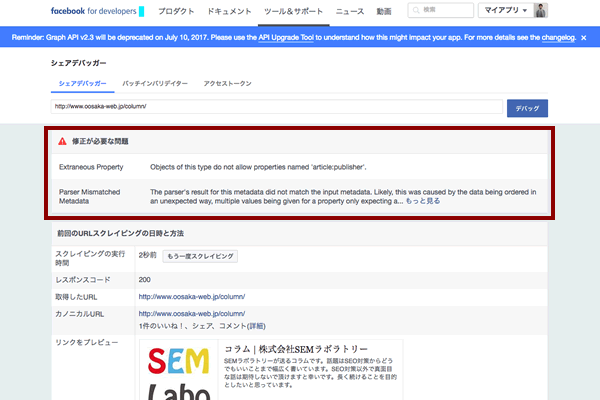600x400 pixels.
Task: Dismiss the Graph API reminder banner
Action: coord(584,38)
